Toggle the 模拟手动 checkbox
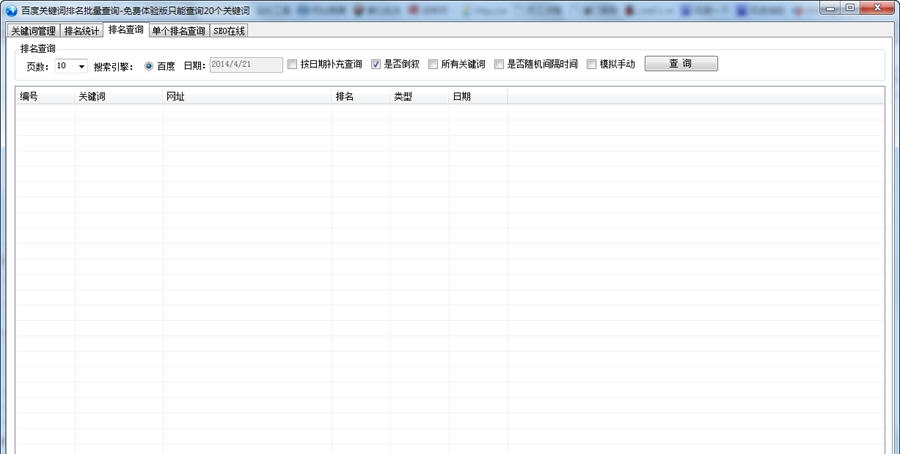This screenshot has height=454, width=900. click(592, 64)
